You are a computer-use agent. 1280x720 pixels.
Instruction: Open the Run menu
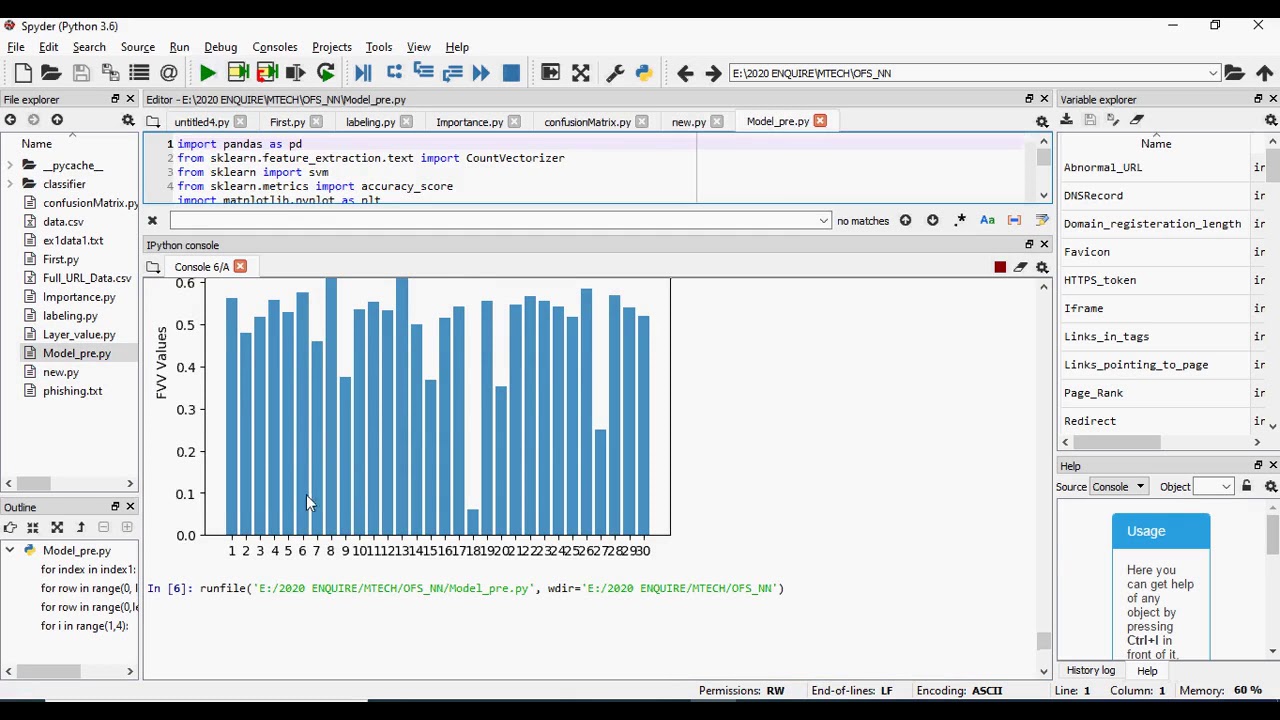coord(179,47)
